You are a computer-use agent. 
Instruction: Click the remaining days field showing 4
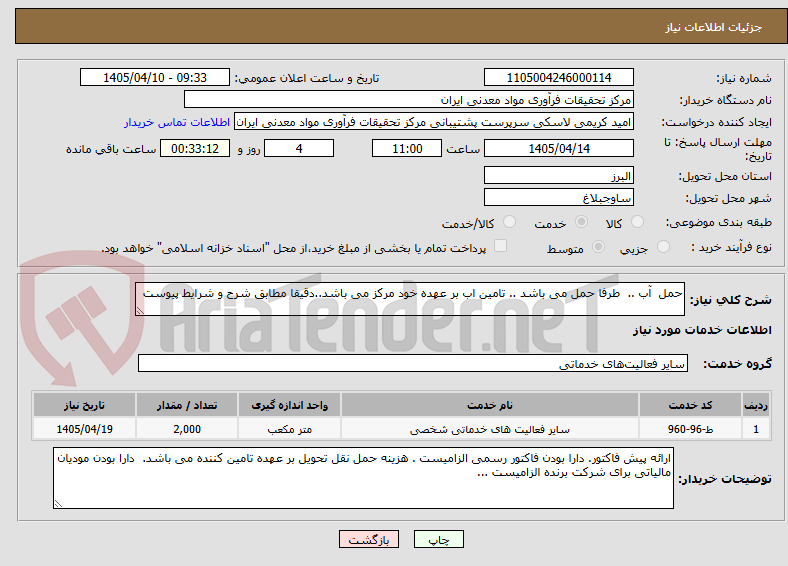[299, 148]
